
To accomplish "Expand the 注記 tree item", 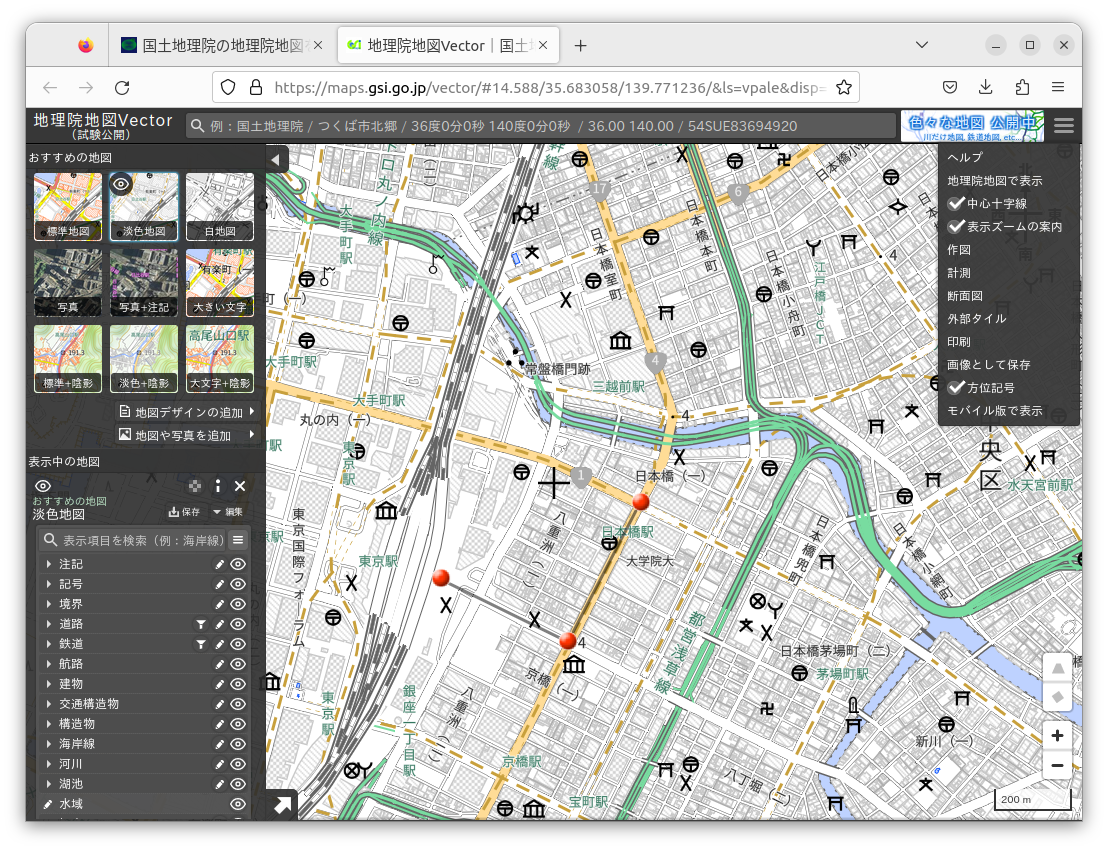I will pos(48,565).
